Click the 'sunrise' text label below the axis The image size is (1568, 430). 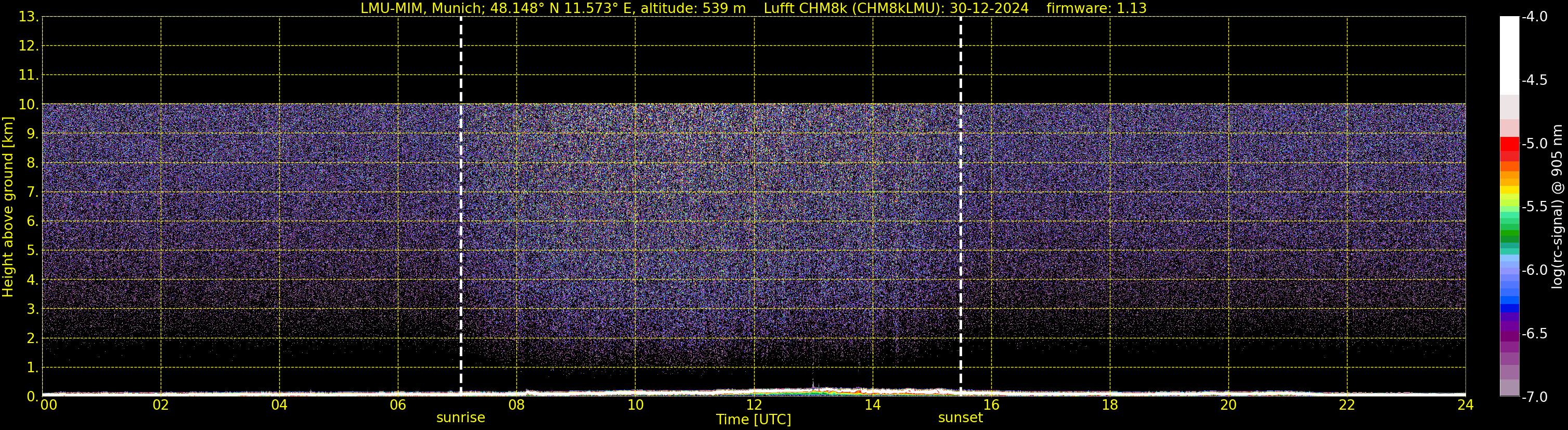click(461, 418)
